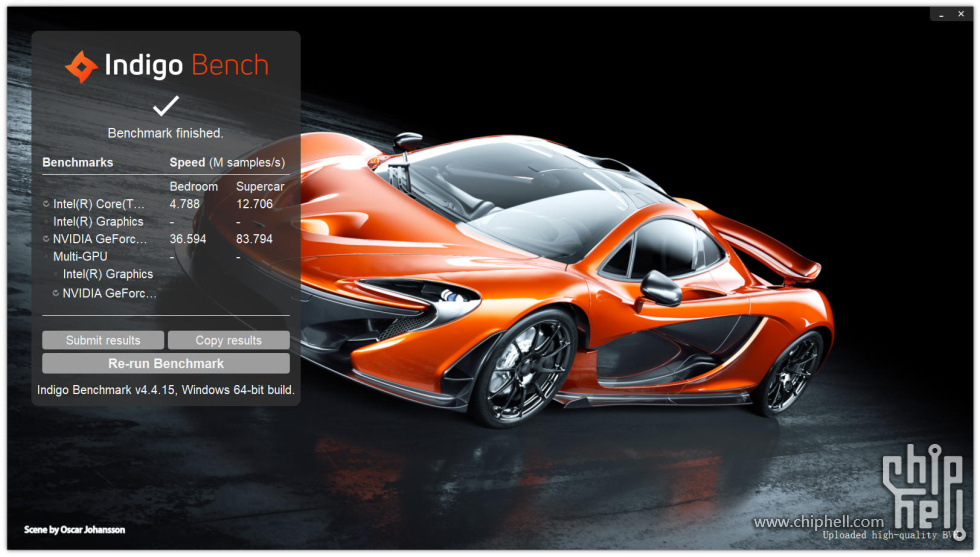Start the Re-run Benchmark button
The image size is (980, 557).
166,363
